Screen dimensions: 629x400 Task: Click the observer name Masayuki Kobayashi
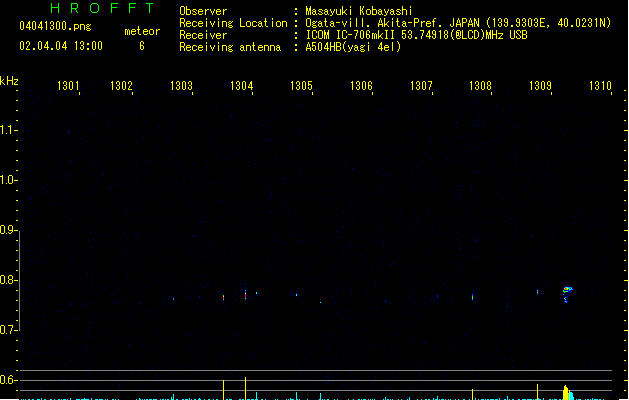(359, 11)
